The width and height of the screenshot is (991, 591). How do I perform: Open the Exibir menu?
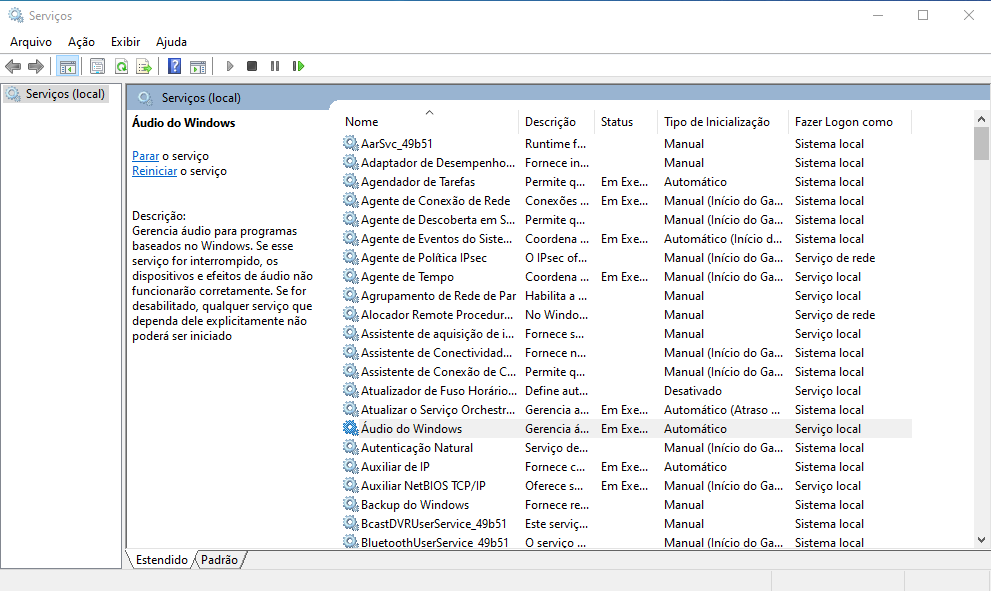pyautogui.click(x=126, y=42)
